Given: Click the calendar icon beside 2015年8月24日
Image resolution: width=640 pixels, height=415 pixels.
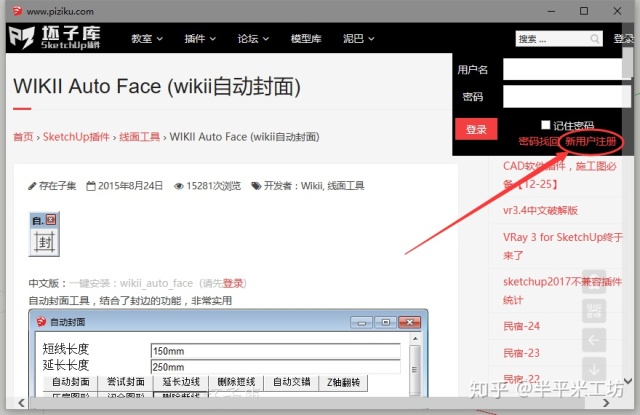Looking at the screenshot, I should click(x=91, y=186).
